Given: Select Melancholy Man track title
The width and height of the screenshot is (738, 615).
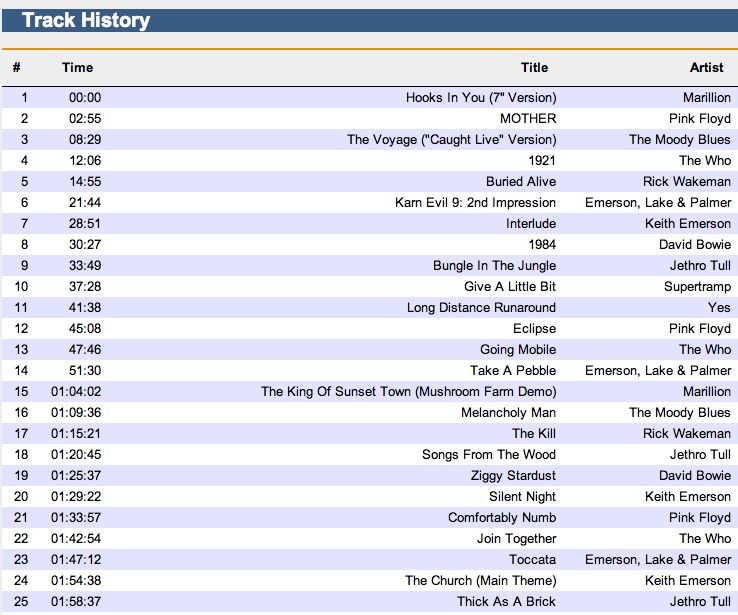Looking at the screenshot, I should click(x=508, y=413).
